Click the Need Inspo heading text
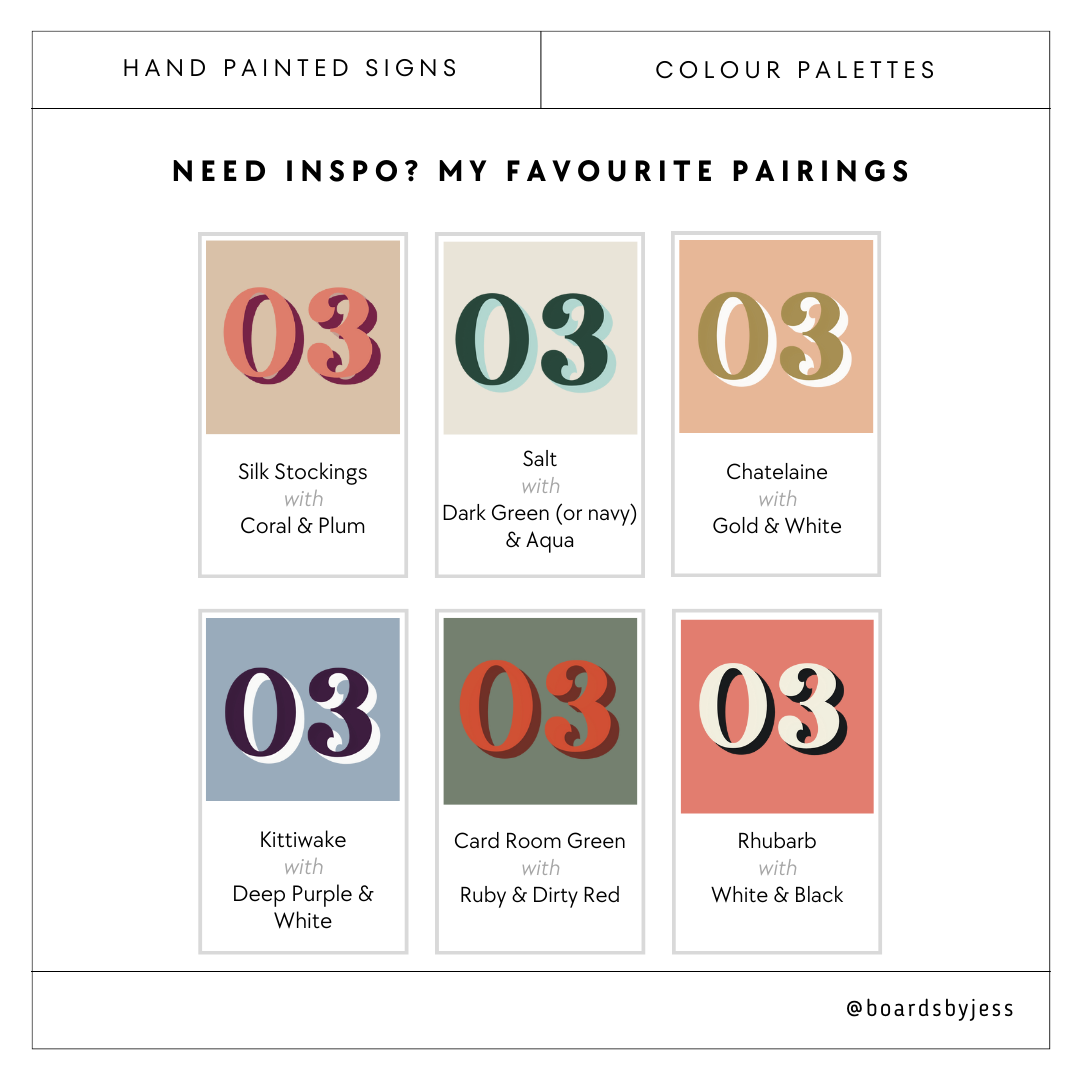This screenshot has width=1080, height=1080. [541, 171]
